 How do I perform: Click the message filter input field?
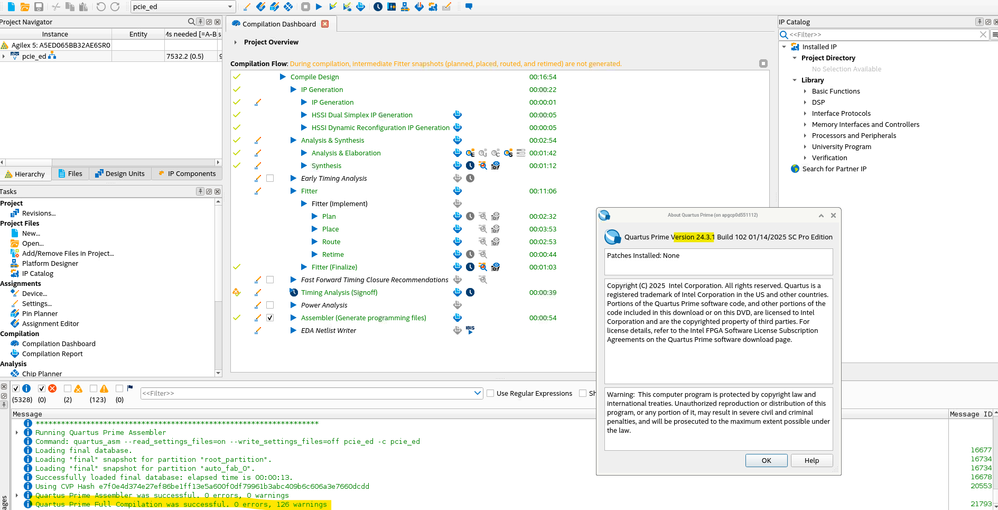(x=310, y=394)
